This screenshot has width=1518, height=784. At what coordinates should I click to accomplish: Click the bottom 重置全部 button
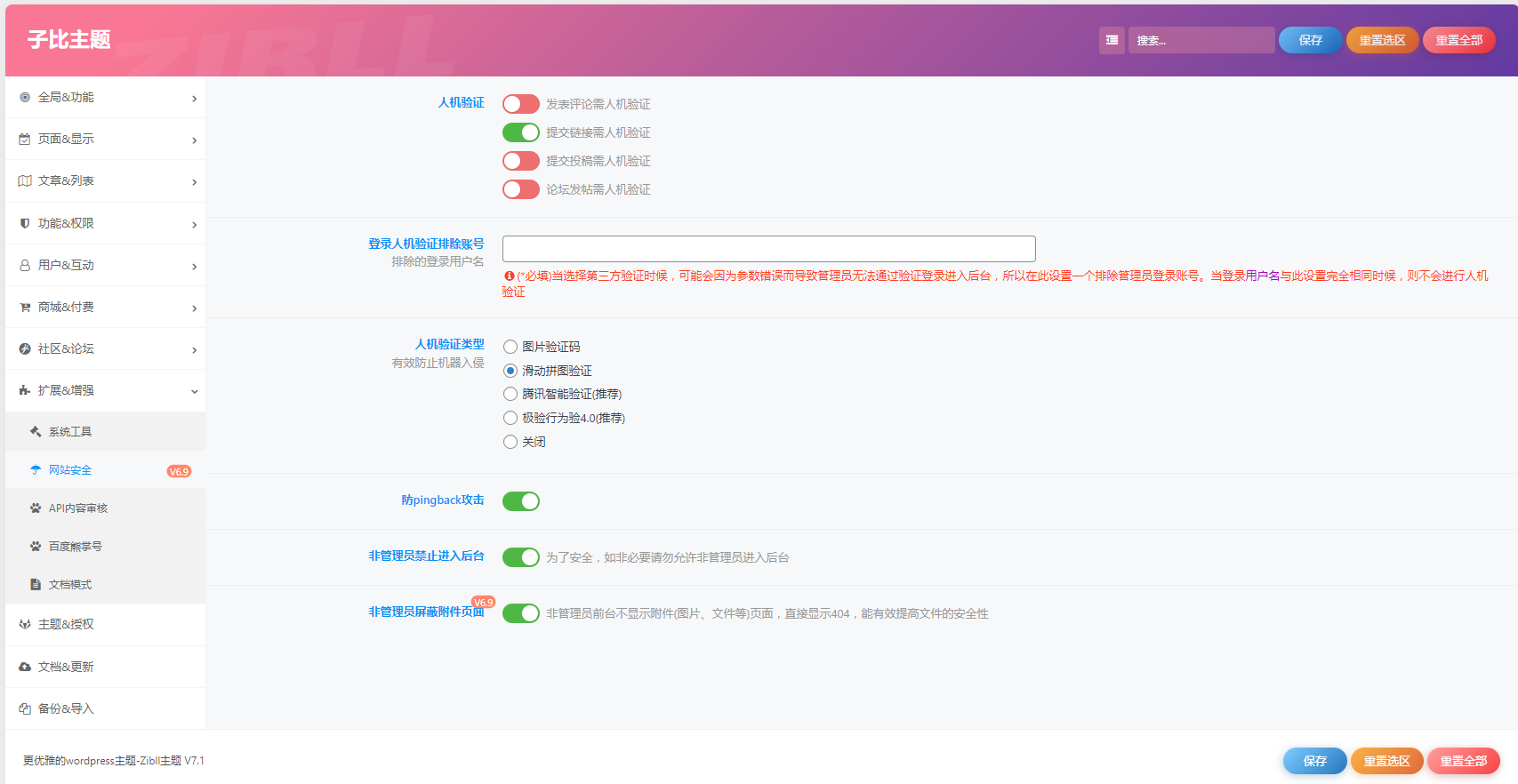[1463, 761]
